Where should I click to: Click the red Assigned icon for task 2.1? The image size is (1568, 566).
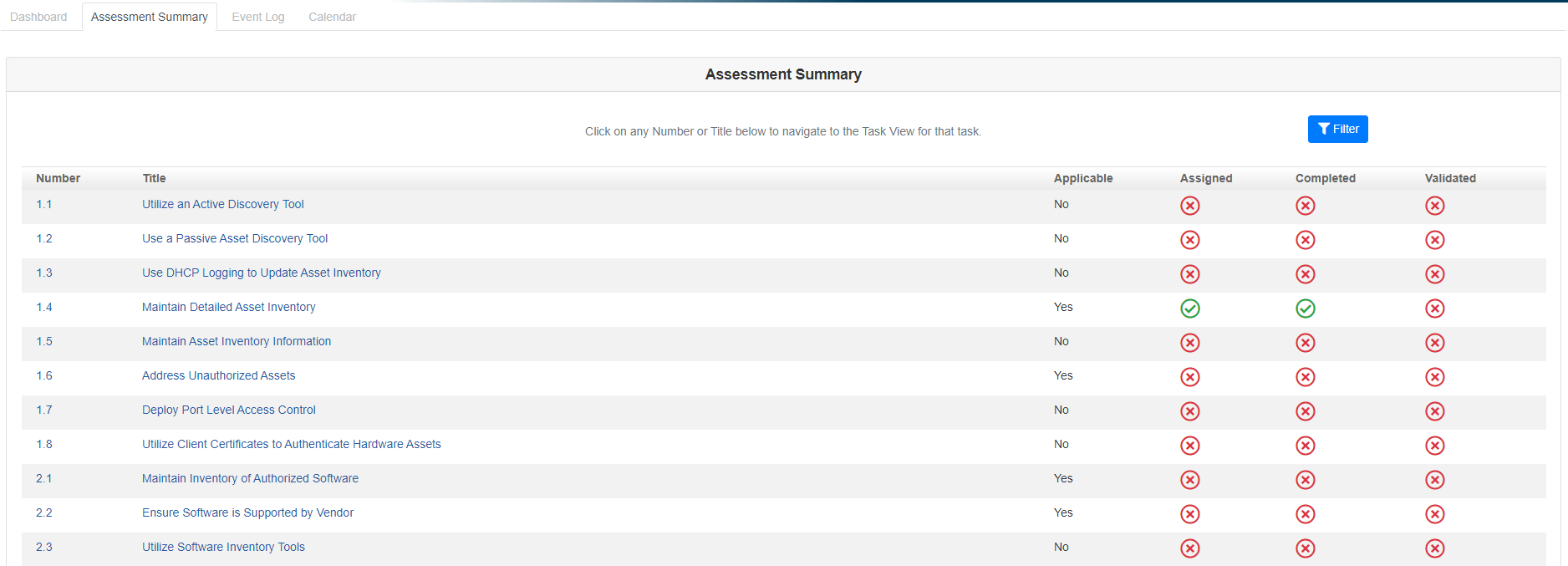pos(1189,480)
